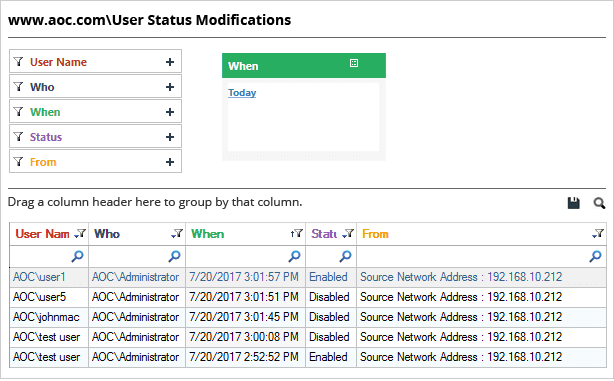Open filter dropdown in User Name column header
The width and height of the screenshot is (614, 381).
pyautogui.click(x=80, y=234)
